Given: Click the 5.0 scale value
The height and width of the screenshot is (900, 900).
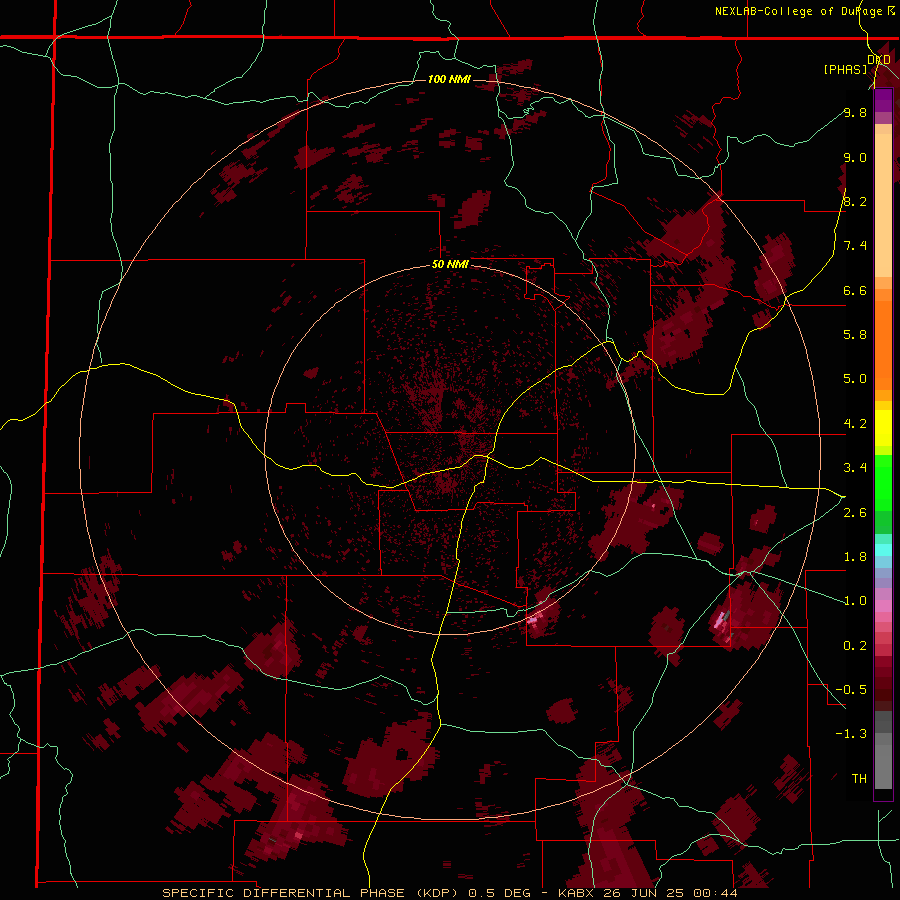Looking at the screenshot, I should click(855, 379).
